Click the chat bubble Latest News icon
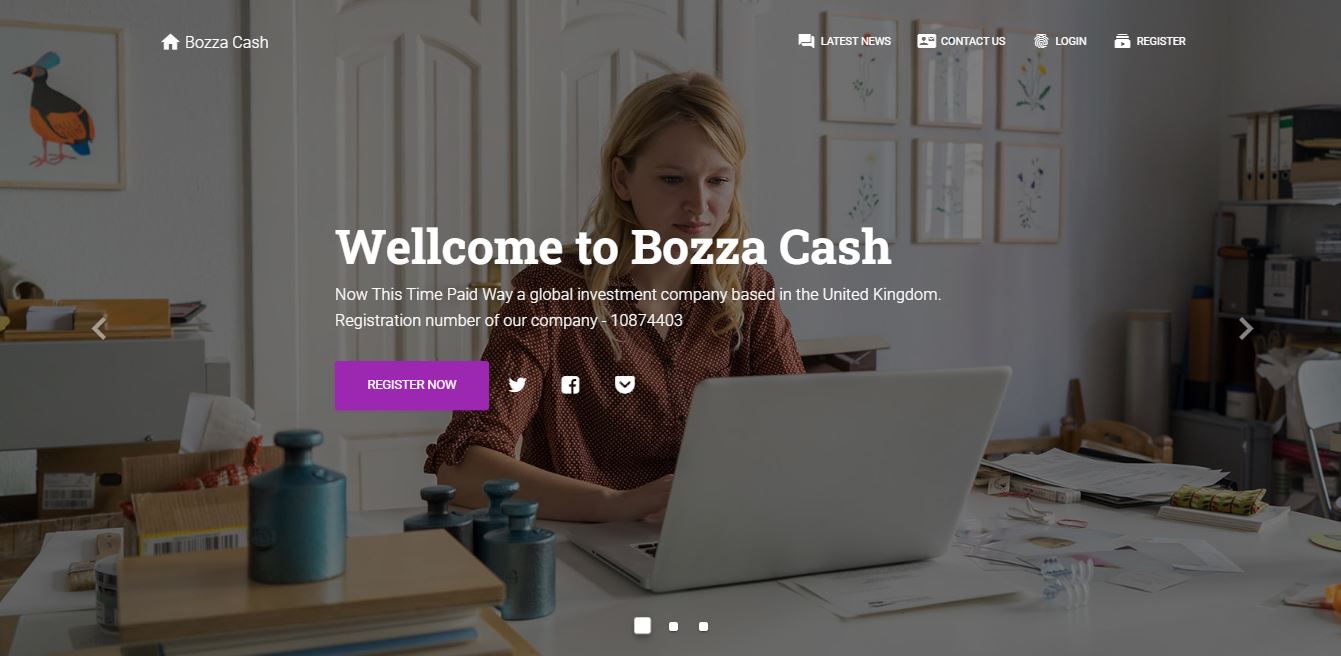 [x=806, y=41]
